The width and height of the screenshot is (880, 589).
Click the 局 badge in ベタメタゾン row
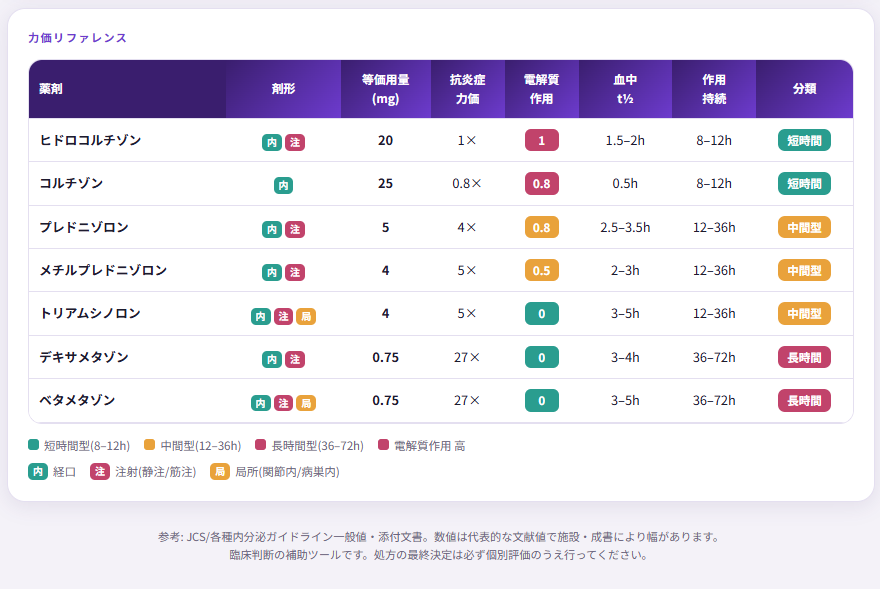(x=306, y=403)
